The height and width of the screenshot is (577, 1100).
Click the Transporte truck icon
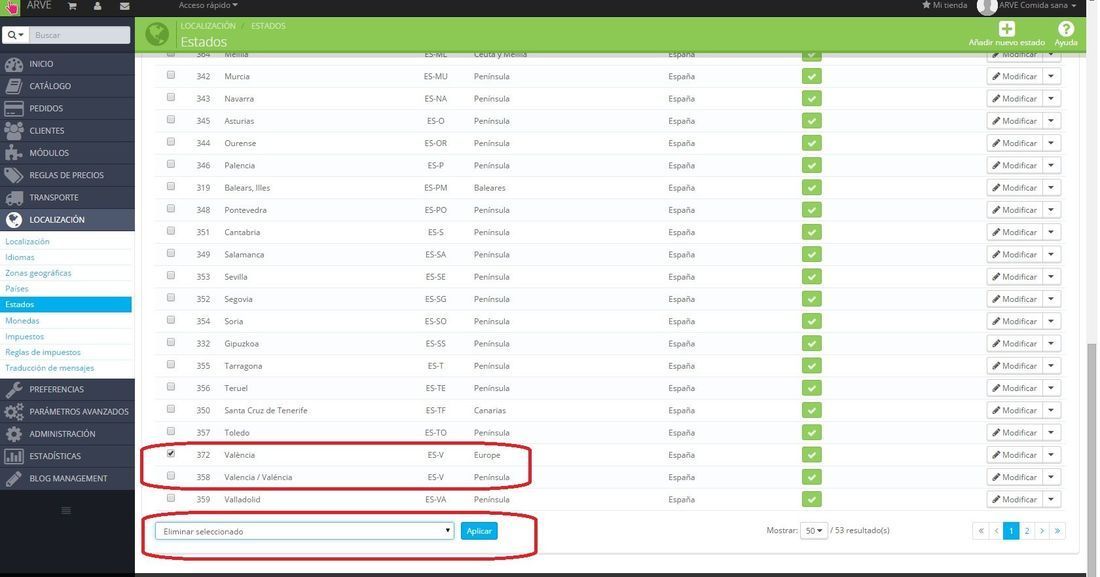[14, 198]
